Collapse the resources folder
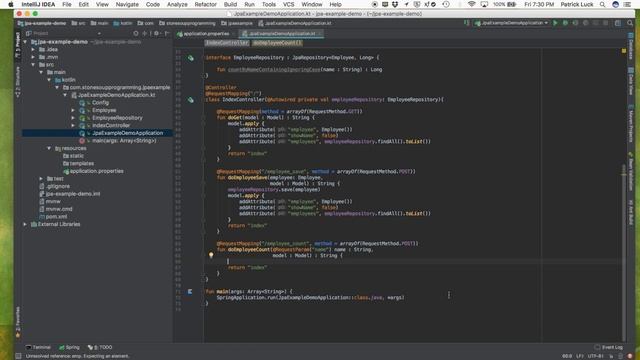Screen dimensions: 640x360 [x=49, y=148]
